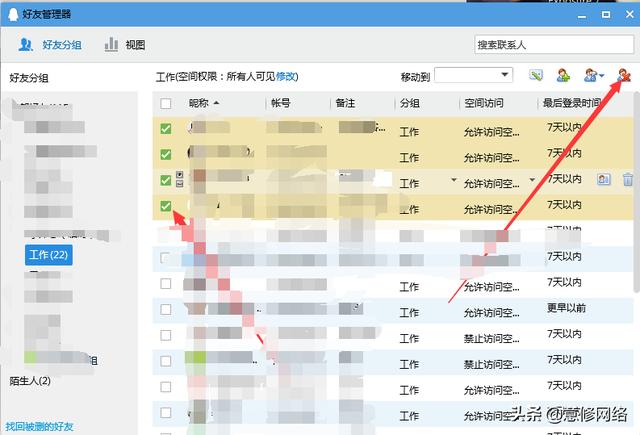Click the edit-remark note icon in the toolbar
This screenshot has width=640, height=435.
pyautogui.click(x=536, y=75)
